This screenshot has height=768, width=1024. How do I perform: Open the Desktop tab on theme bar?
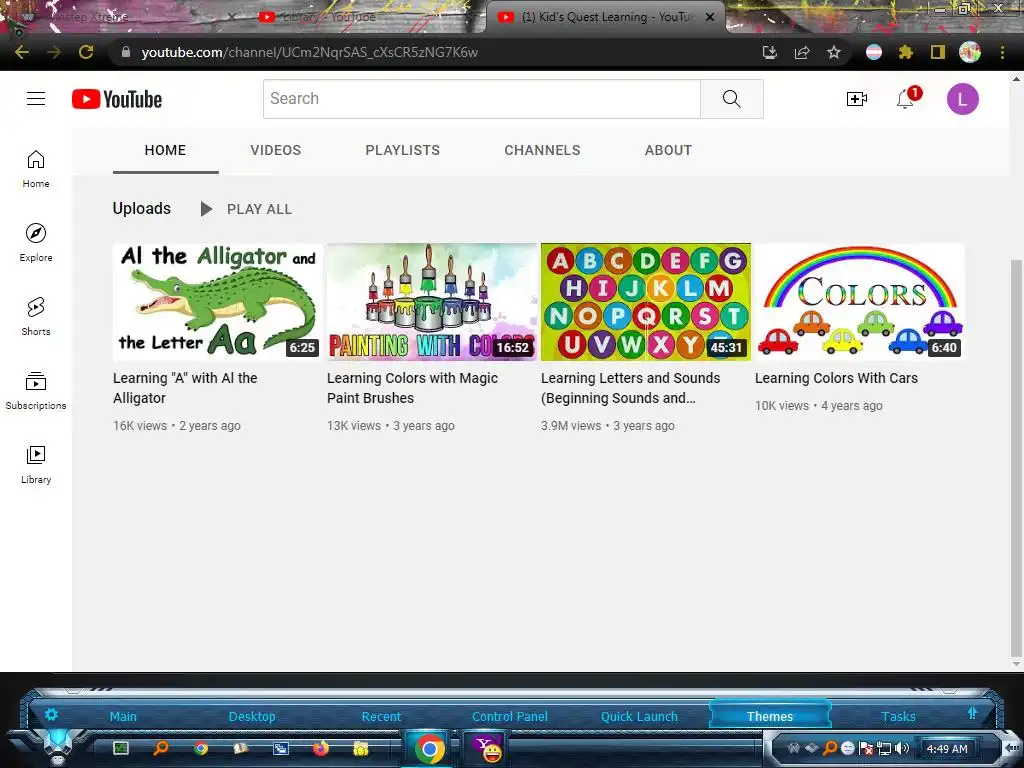coord(252,716)
